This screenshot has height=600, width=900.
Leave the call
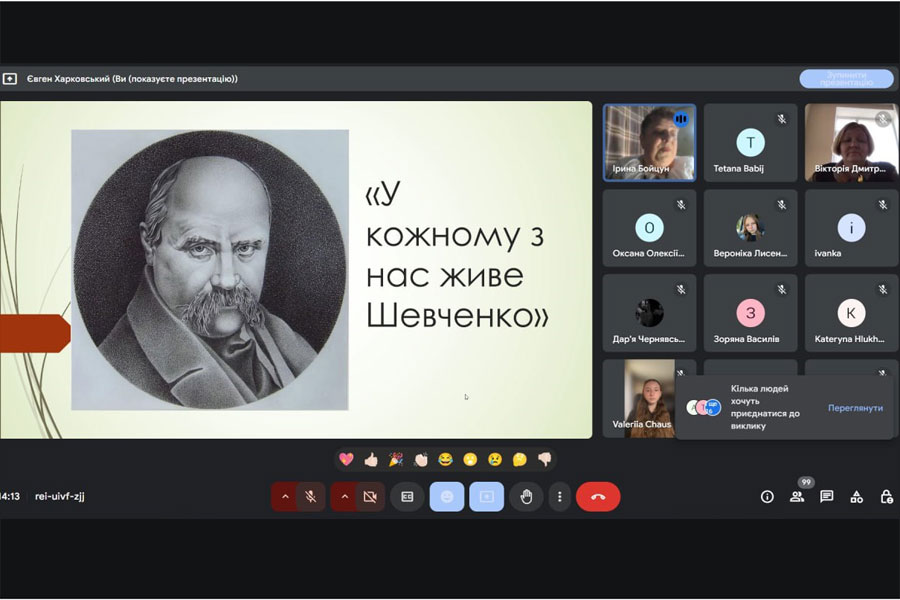598,497
